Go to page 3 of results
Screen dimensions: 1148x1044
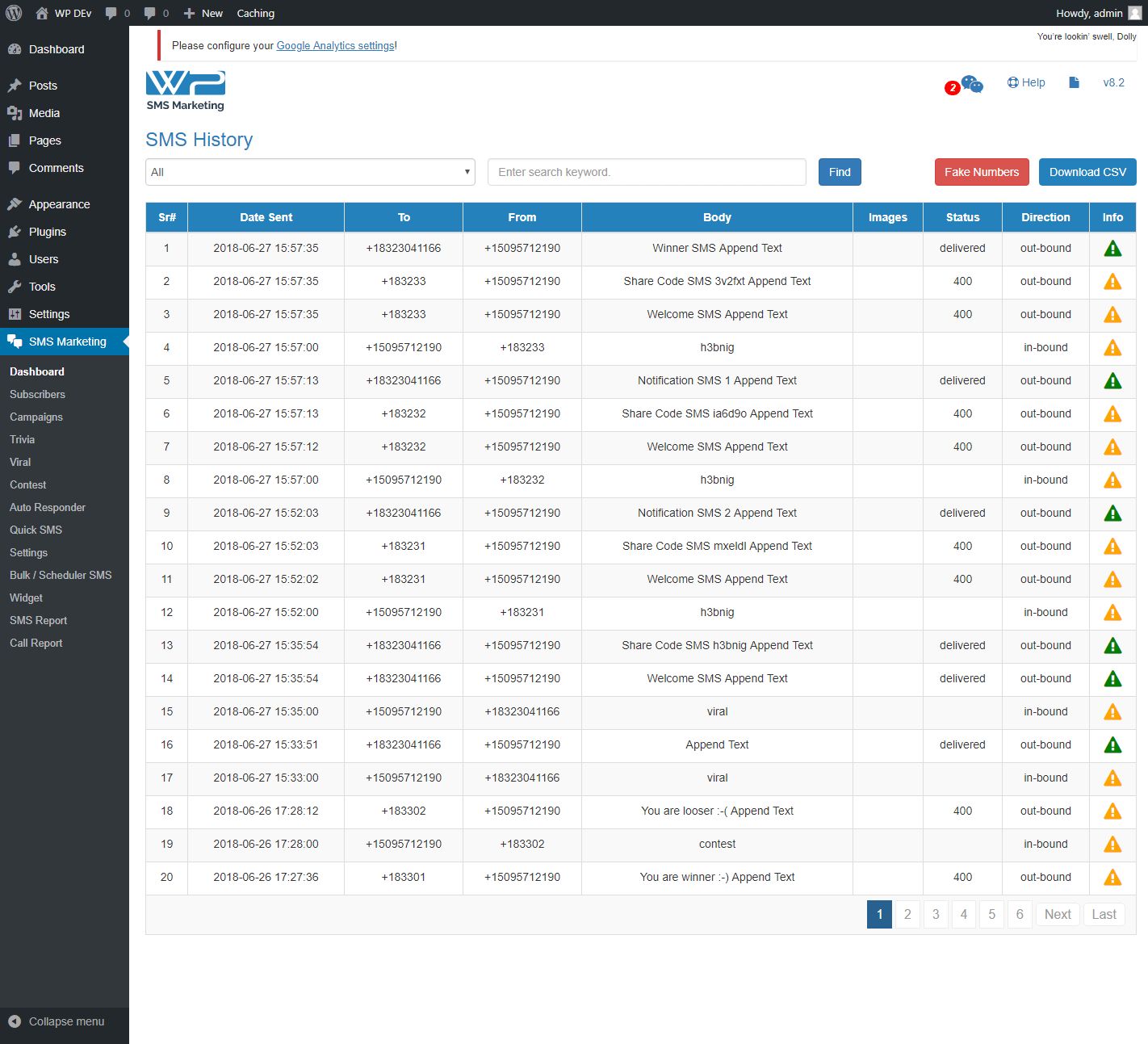pyautogui.click(x=935, y=914)
